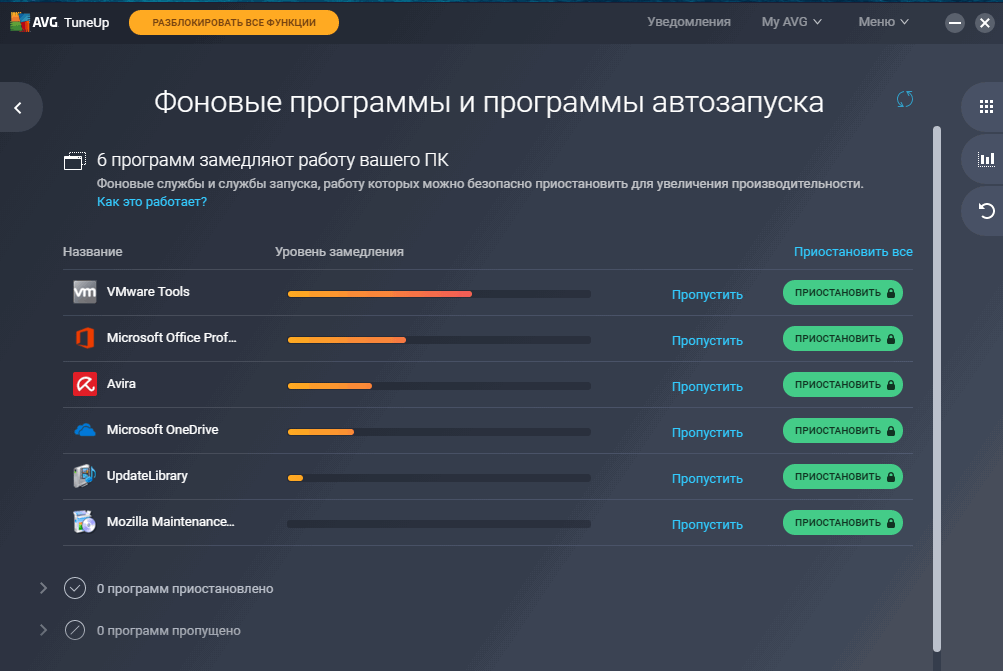Click the Avira icon

pyautogui.click(x=84, y=384)
